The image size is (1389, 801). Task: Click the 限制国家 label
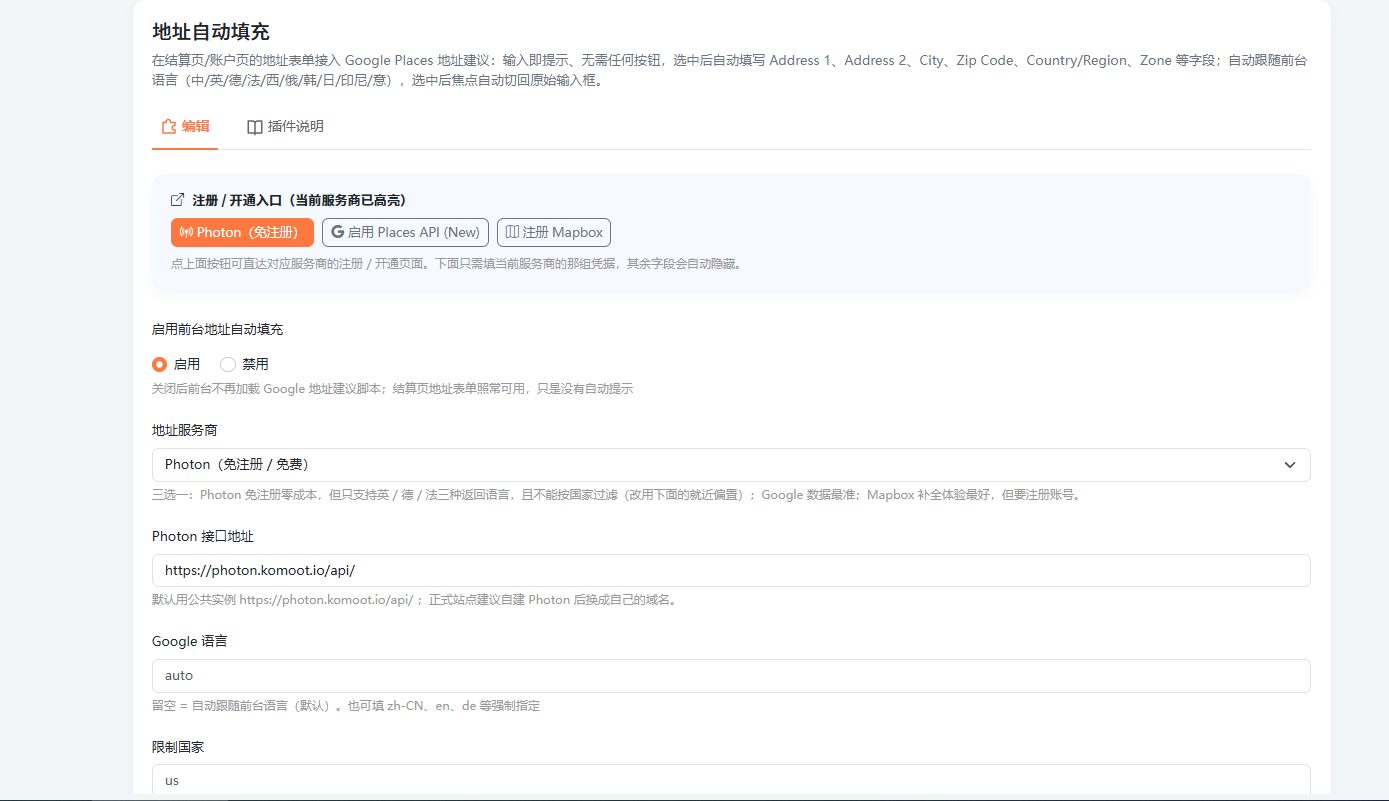(178, 747)
